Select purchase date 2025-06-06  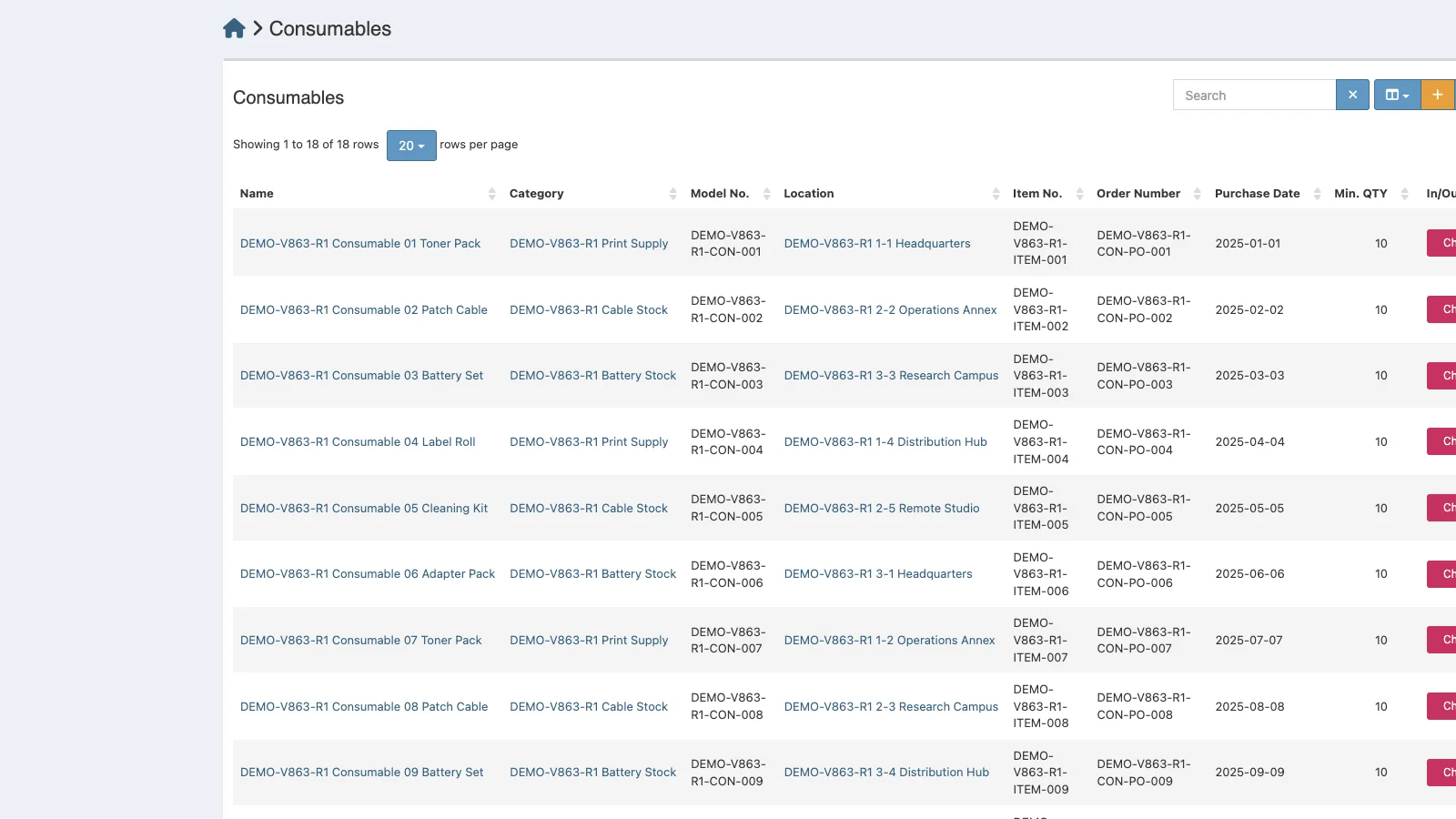coord(1249,573)
